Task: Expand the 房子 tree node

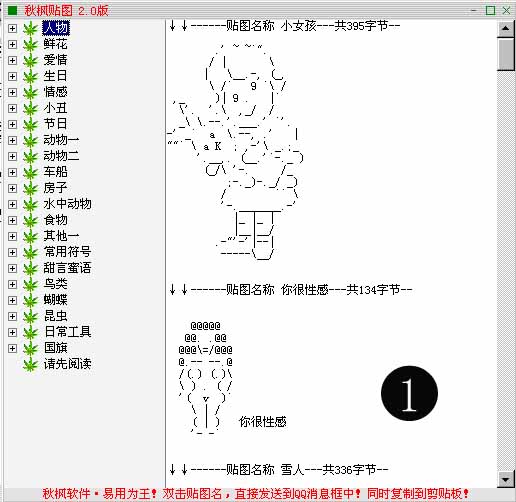Action: (x=12, y=188)
